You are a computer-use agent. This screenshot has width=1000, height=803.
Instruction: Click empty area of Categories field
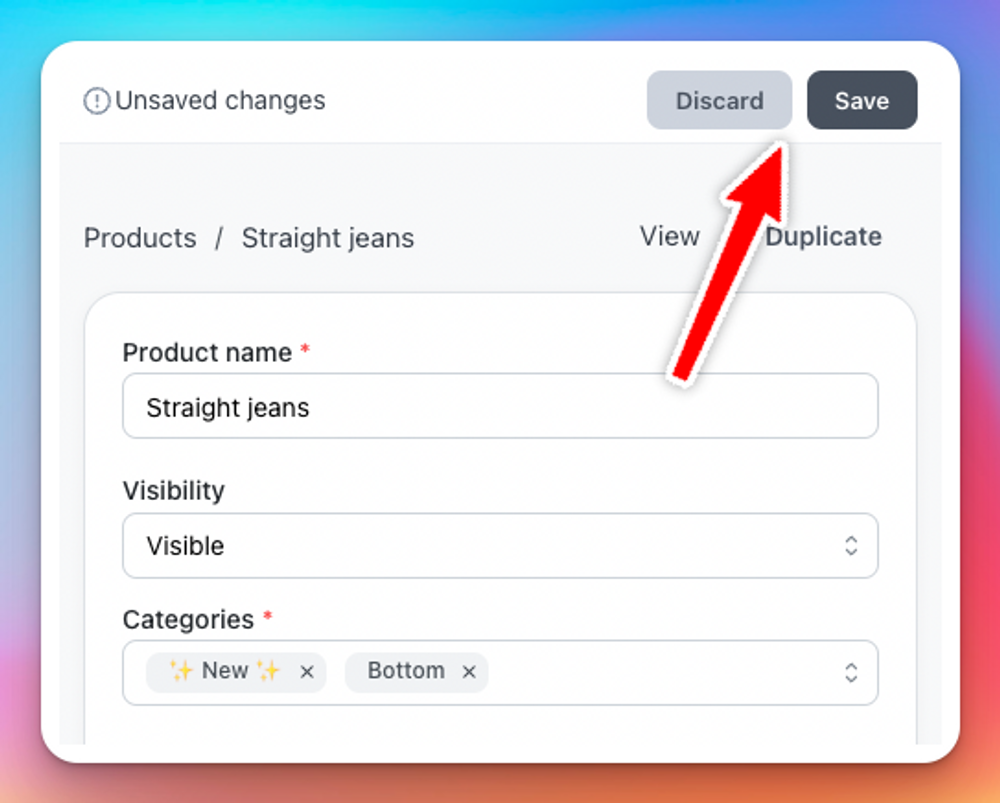[x=663, y=672]
